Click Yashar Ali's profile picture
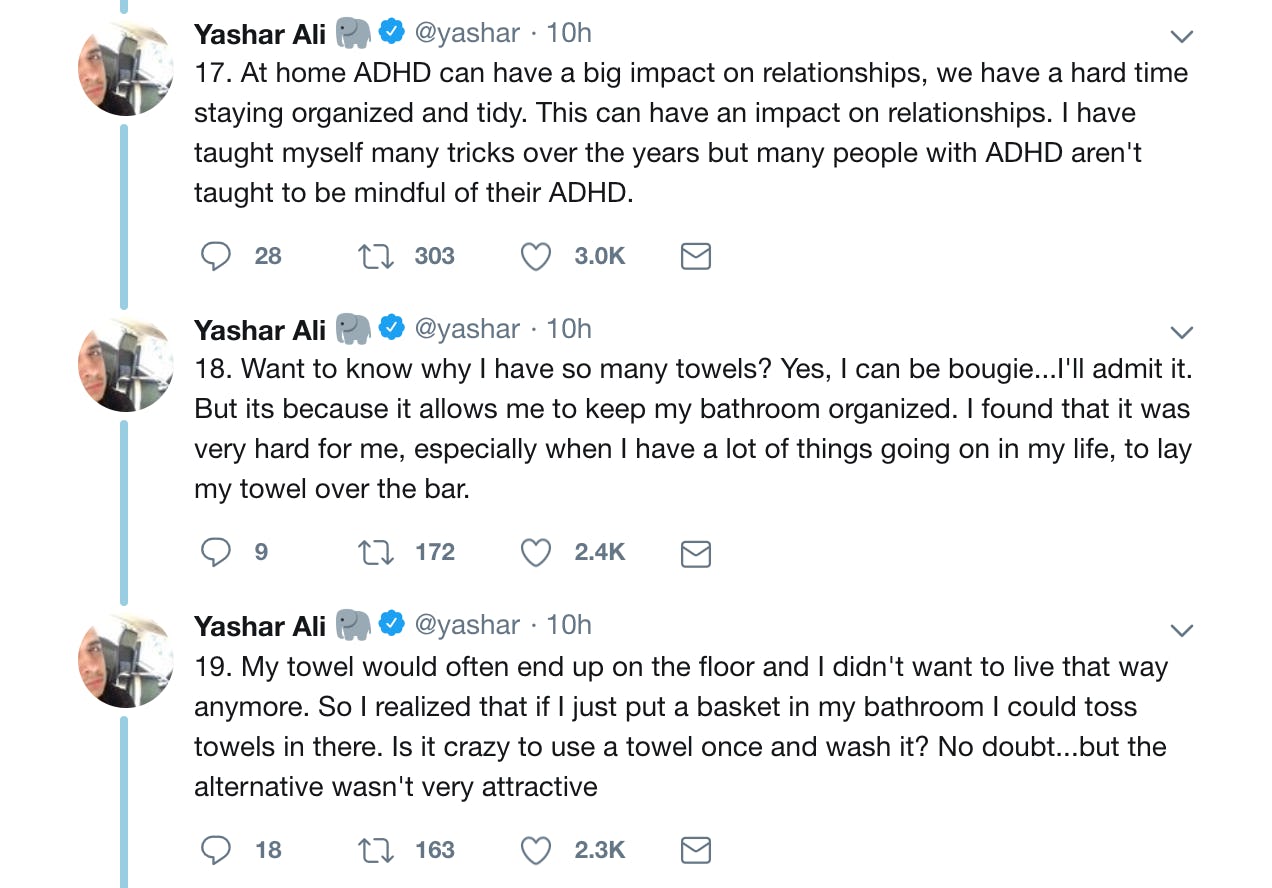This screenshot has height=888, width=1272. [125, 68]
